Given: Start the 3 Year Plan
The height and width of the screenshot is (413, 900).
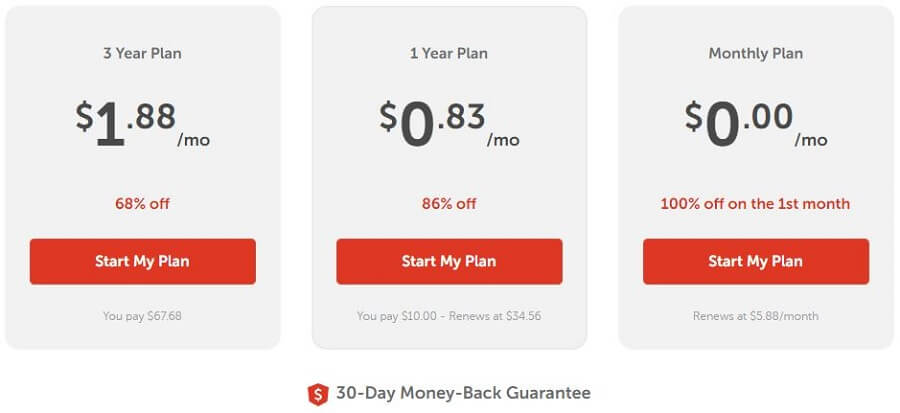Looking at the screenshot, I should pyautogui.click(x=143, y=262).
